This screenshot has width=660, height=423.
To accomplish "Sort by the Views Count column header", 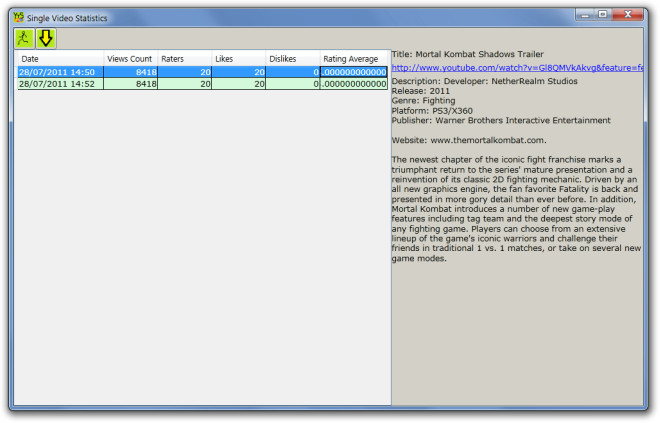I will (x=130, y=59).
